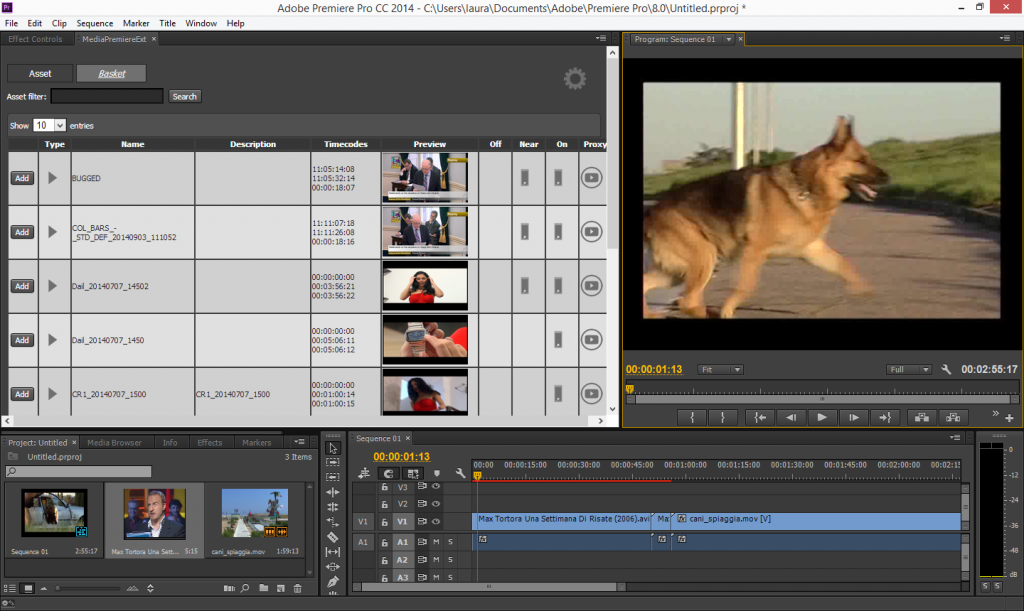Click the Extract button

click(953, 418)
